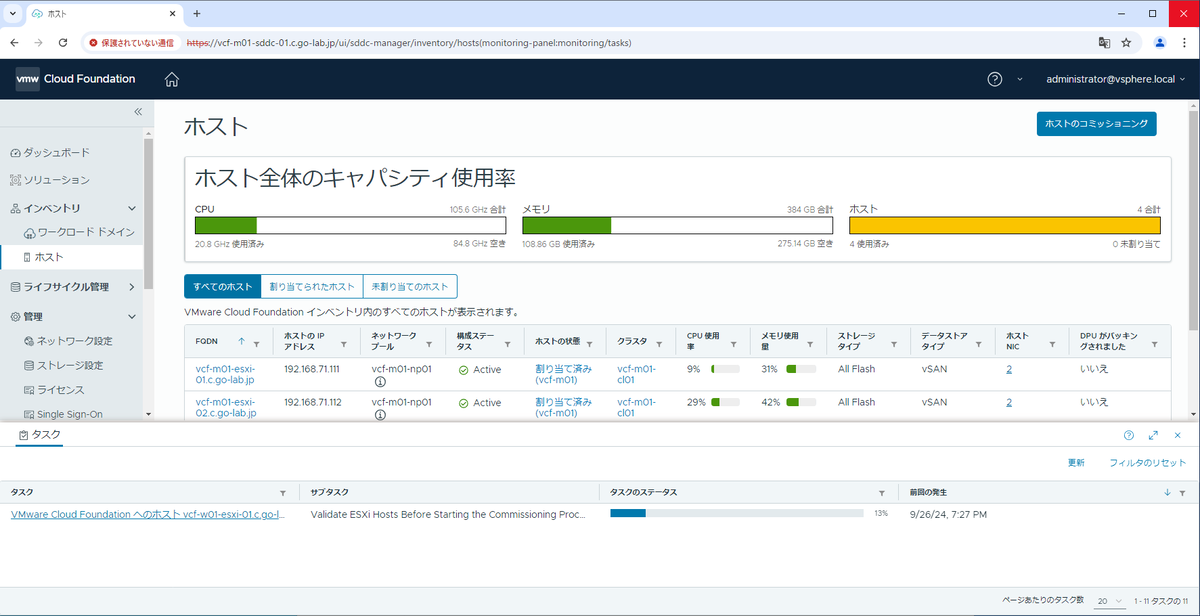Expand the タスク panel to full size
This screenshot has height=616, width=1200.
[x=1153, y=435]
